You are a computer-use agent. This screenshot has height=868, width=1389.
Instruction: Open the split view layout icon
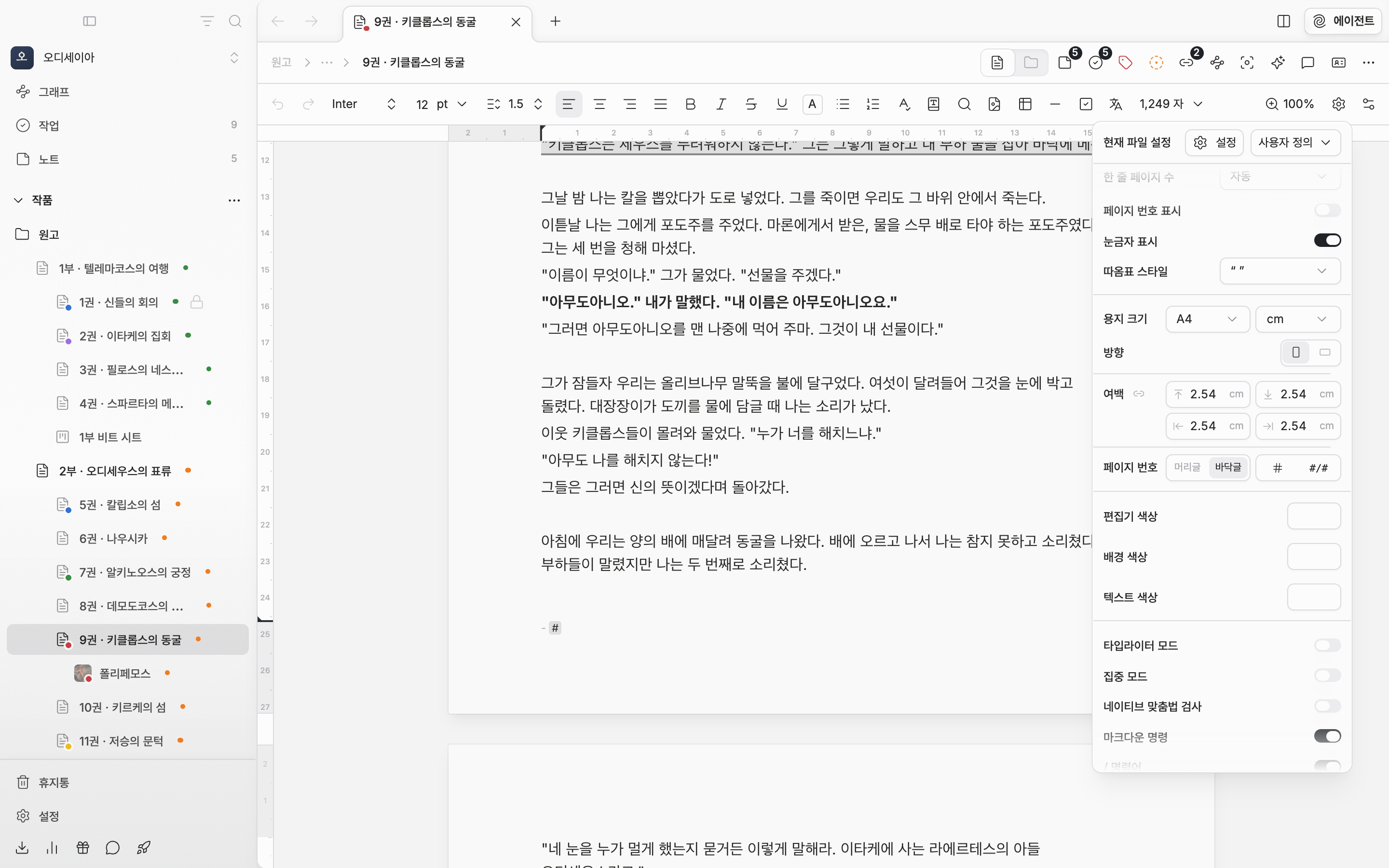point(1283,21)
